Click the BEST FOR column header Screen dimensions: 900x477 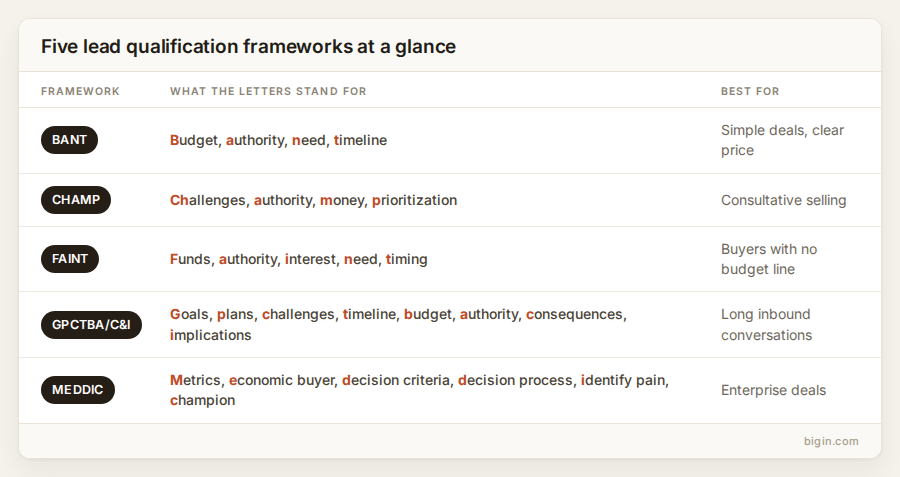point(750,91)
